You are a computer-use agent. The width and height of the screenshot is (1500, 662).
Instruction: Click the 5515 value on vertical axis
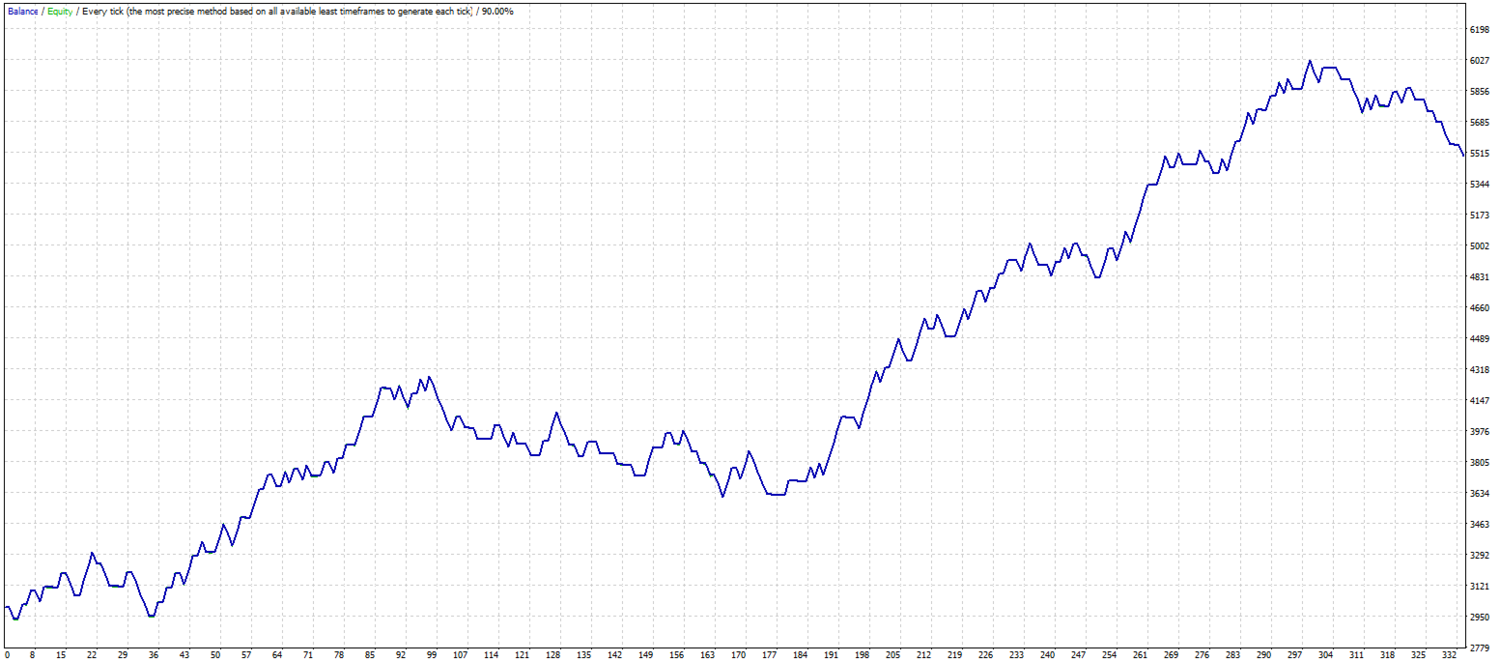tap(1480, 154)
